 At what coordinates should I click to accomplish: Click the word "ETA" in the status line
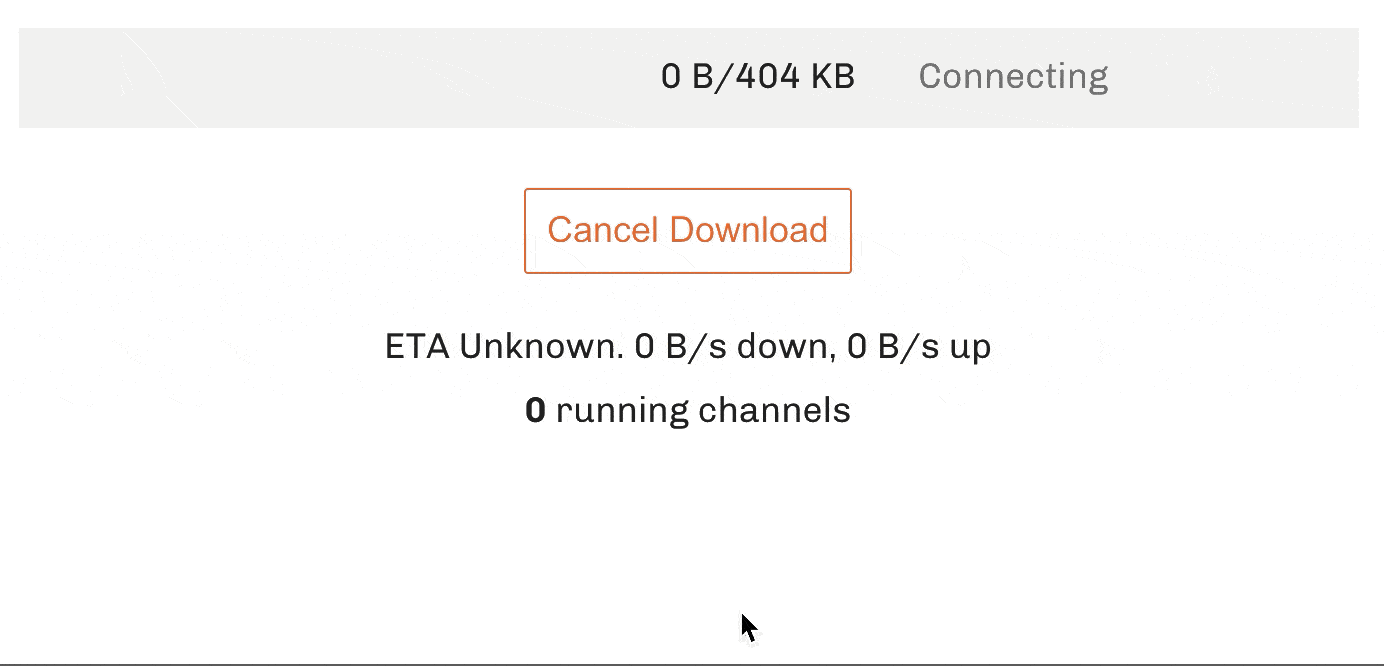coord(418,347)
